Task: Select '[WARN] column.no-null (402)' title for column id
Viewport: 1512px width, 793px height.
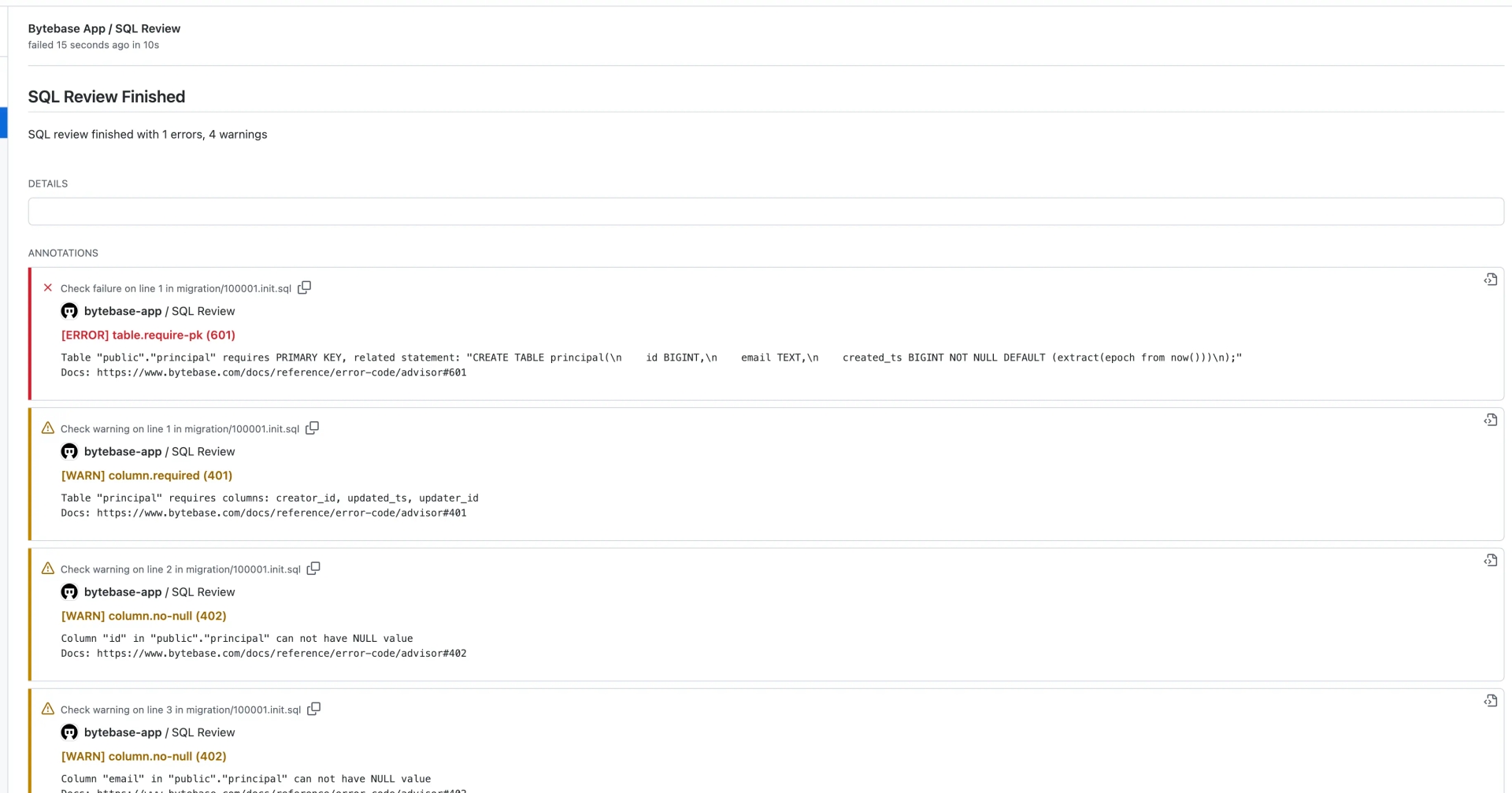Action: coord(143,616)
